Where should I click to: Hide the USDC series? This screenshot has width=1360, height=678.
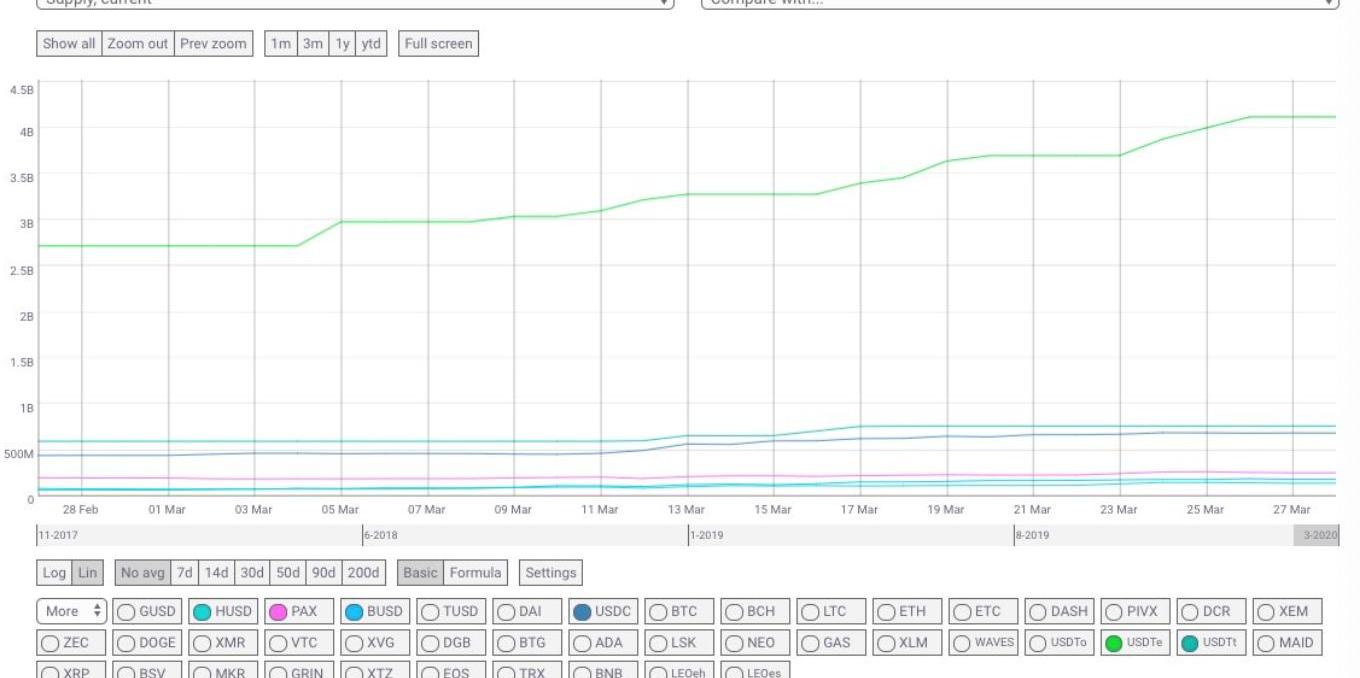[x=582, y=612]
